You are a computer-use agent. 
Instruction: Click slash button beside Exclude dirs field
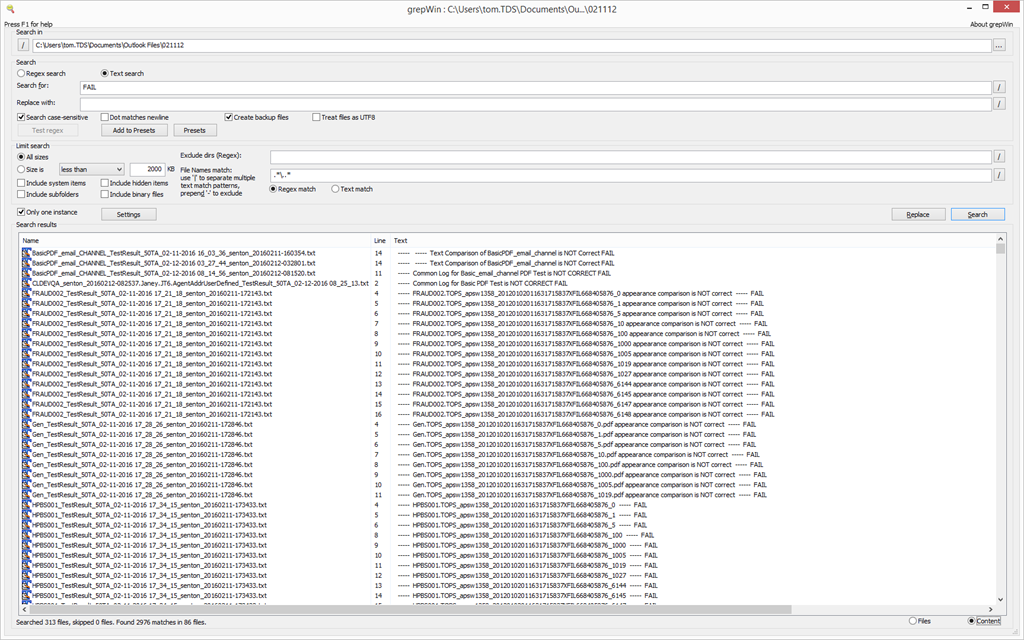[998, 156]
